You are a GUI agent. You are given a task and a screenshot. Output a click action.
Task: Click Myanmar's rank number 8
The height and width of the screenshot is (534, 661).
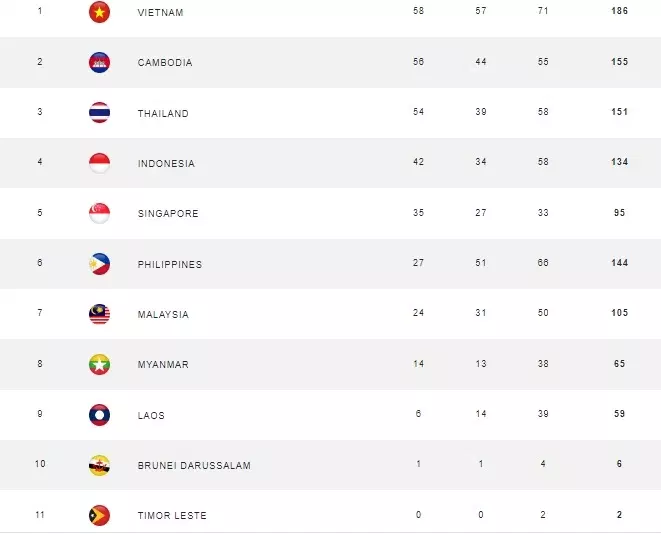click(x=40, y=363)
